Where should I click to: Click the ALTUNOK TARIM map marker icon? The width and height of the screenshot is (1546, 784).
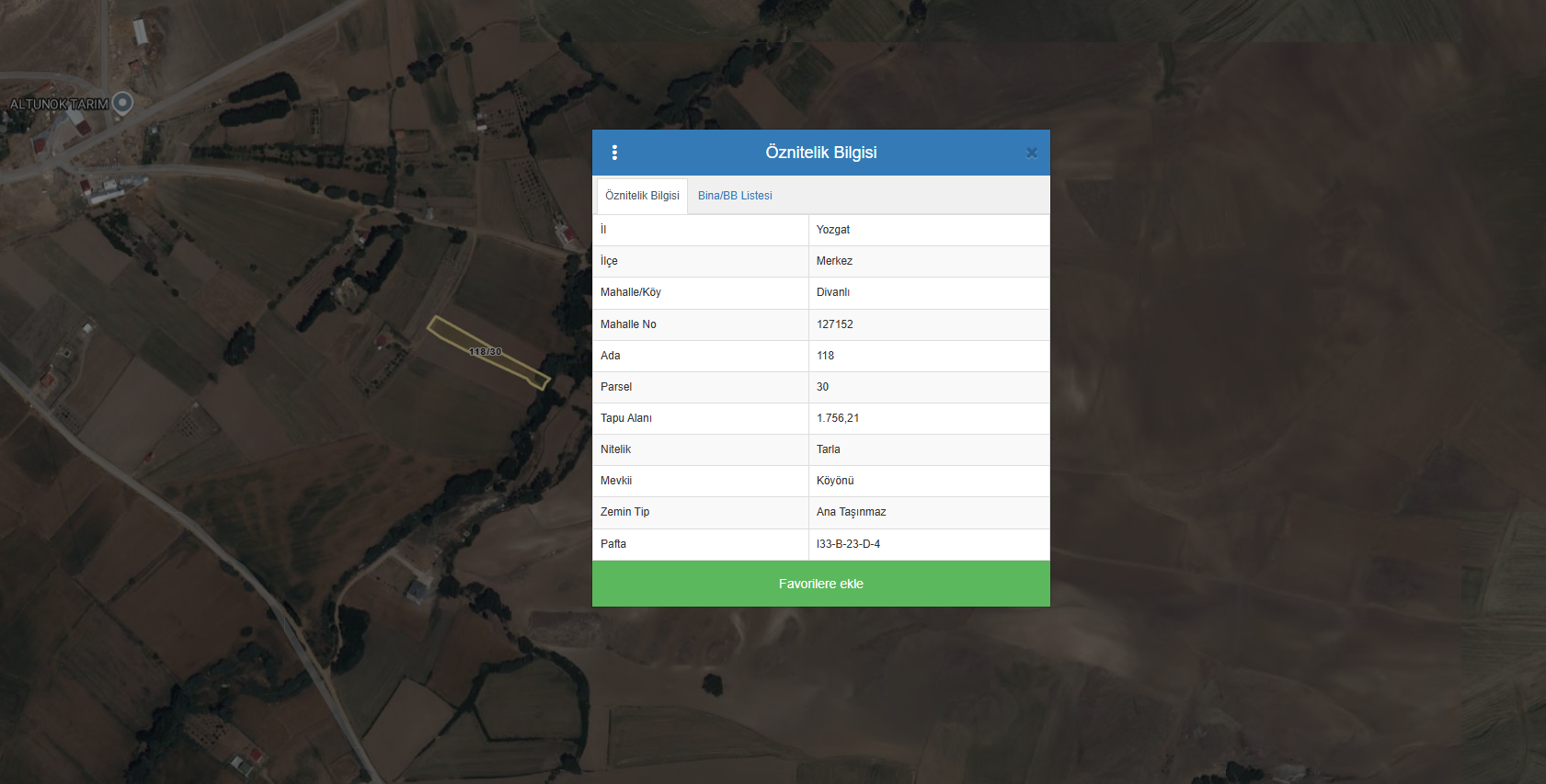(x=122, y=103)
